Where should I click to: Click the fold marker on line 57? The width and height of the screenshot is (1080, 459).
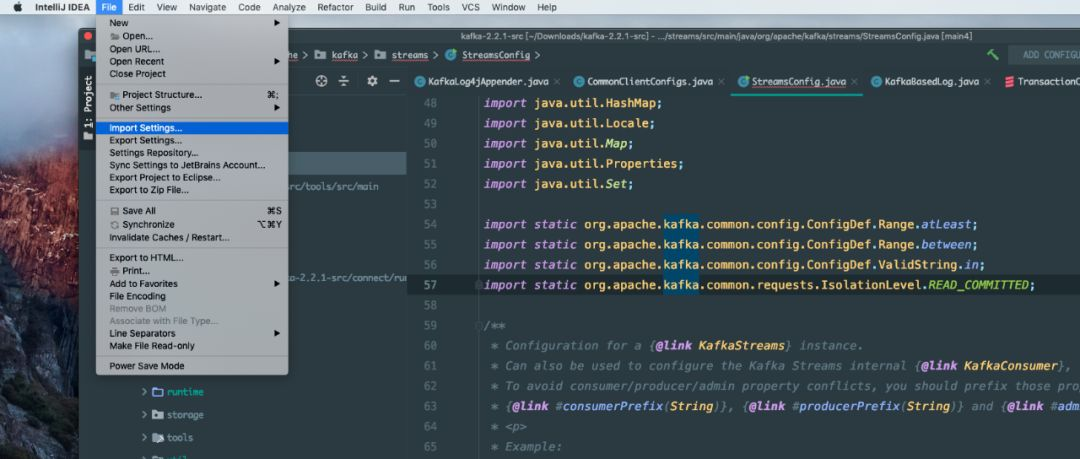[479, 285]
